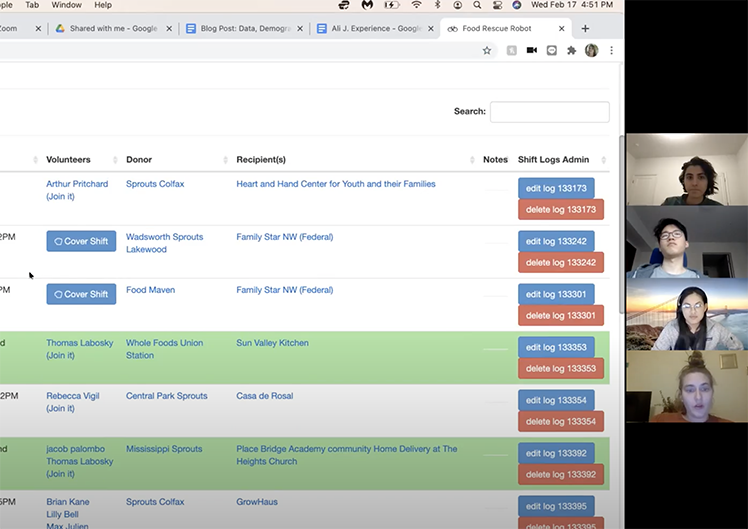The width and height of the screenshot is (748, 529).
Task: Click edit log 133301 button
Action: [556, 294]
